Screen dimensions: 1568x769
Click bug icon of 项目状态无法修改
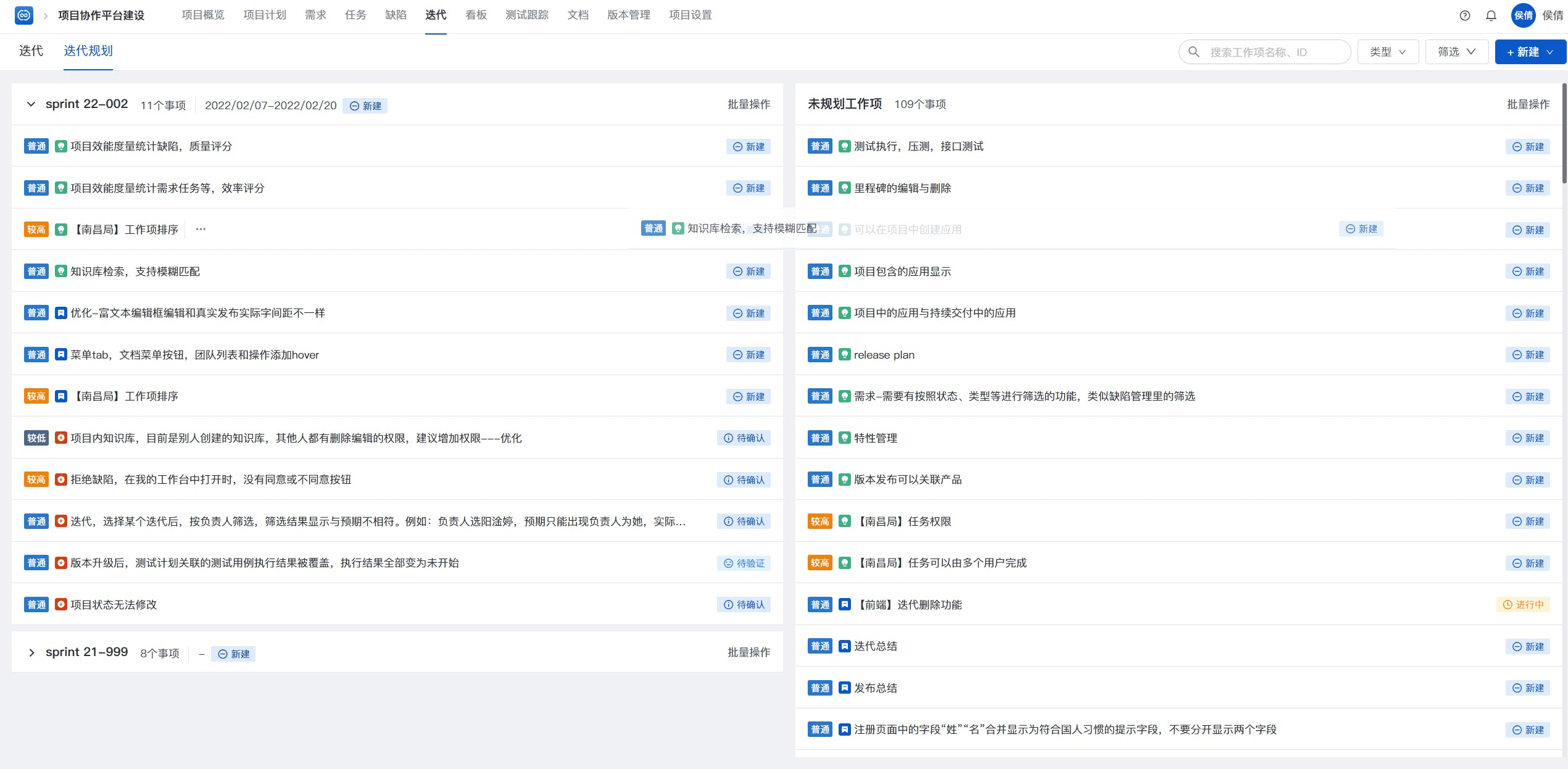(x=60, y=604)
